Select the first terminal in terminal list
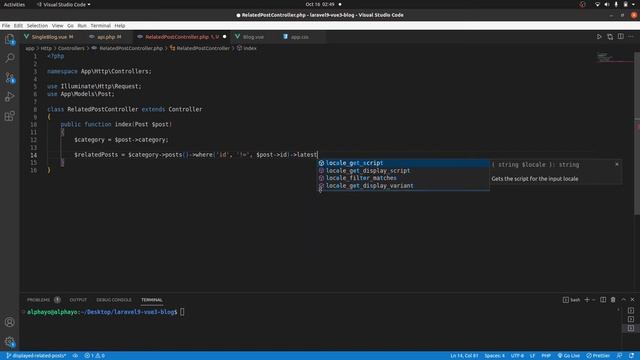This screenshot has width=640, height=360. pos(631,310)
